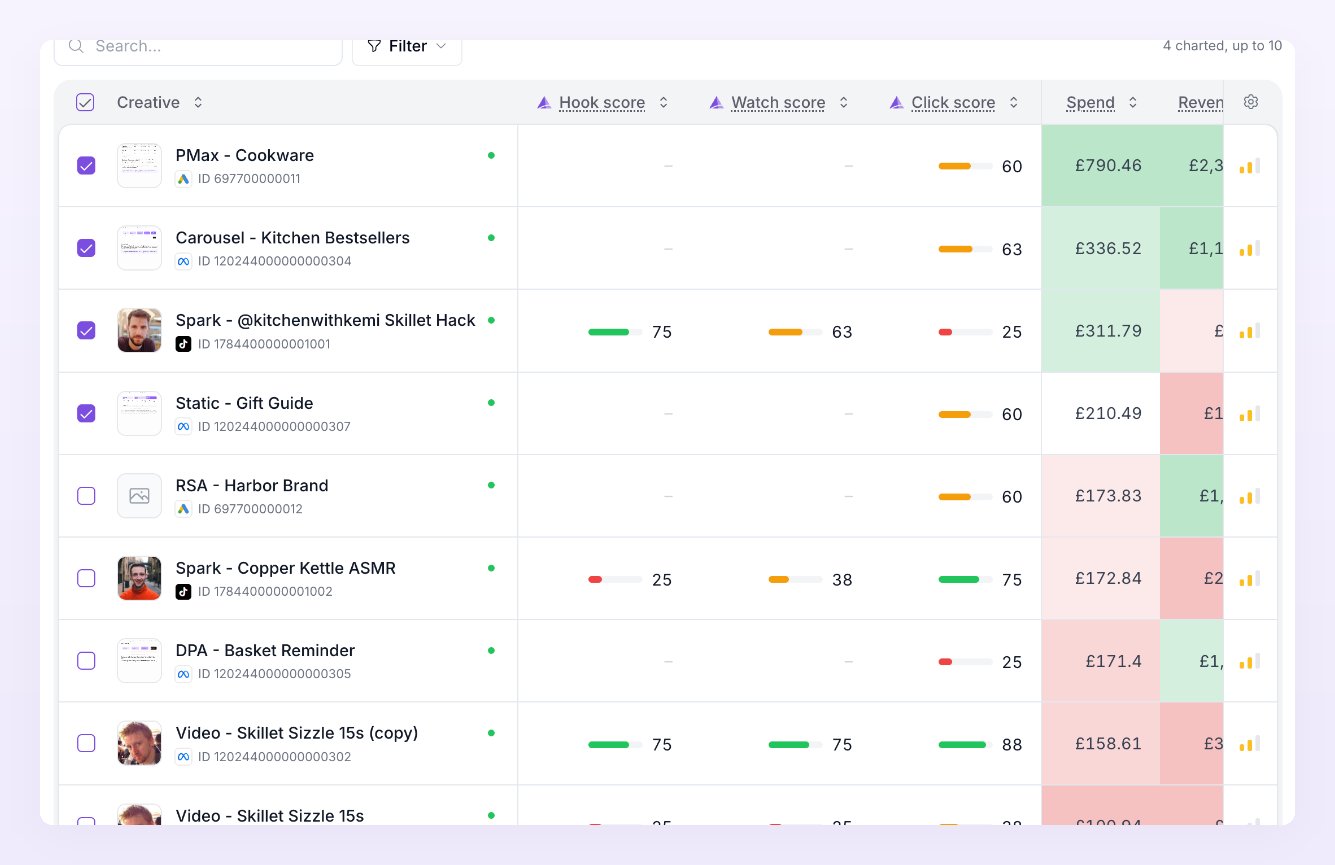Click green status dot for PMax - Cookware
Viewport: 1335px width, 865px height.
[491, 155]
